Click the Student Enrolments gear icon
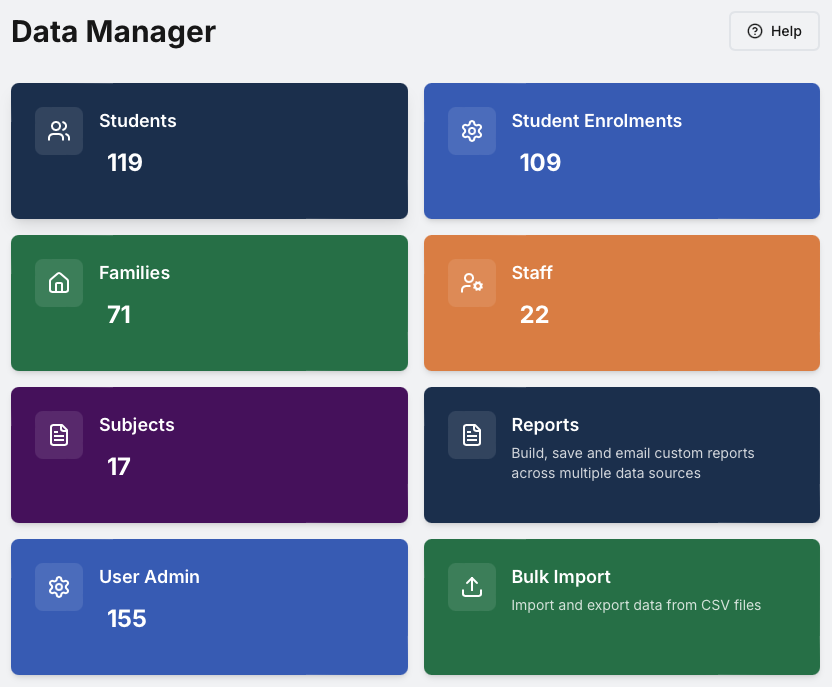Viewport: 832px width, 687px height. point(472,131)
